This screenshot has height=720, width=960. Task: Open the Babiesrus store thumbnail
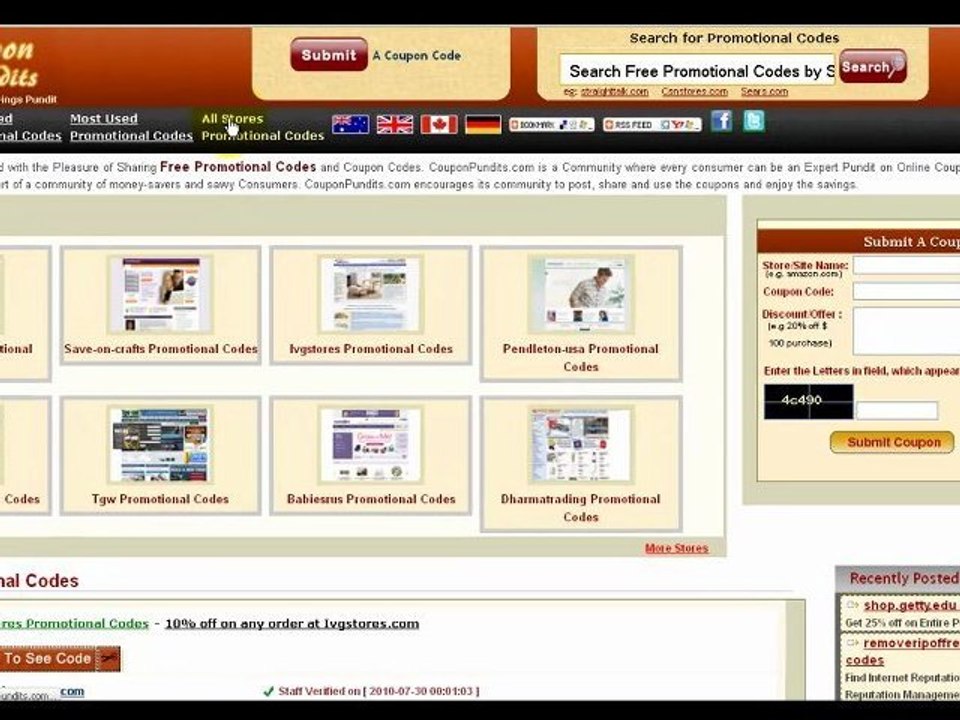coord(370,444)
